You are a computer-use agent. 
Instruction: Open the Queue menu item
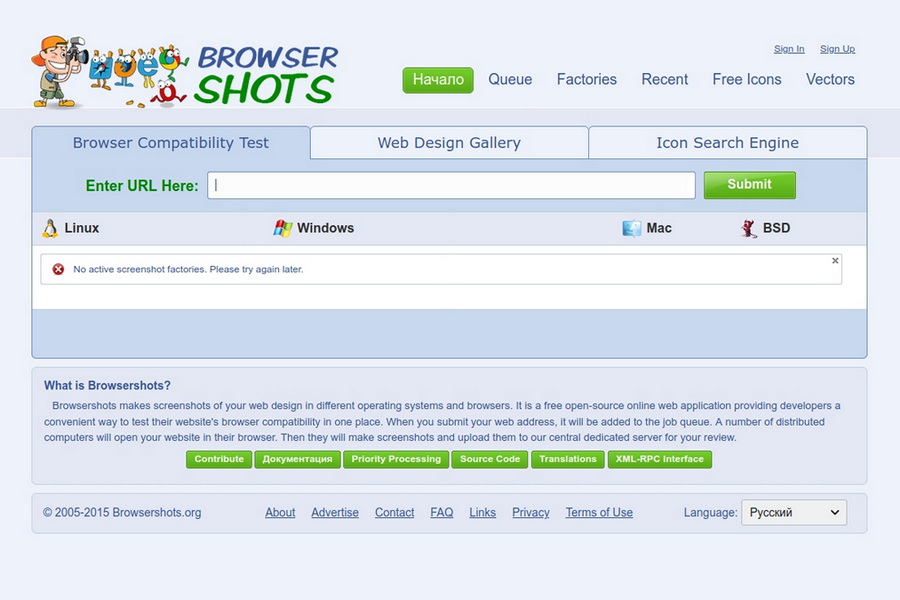(510, 79)
